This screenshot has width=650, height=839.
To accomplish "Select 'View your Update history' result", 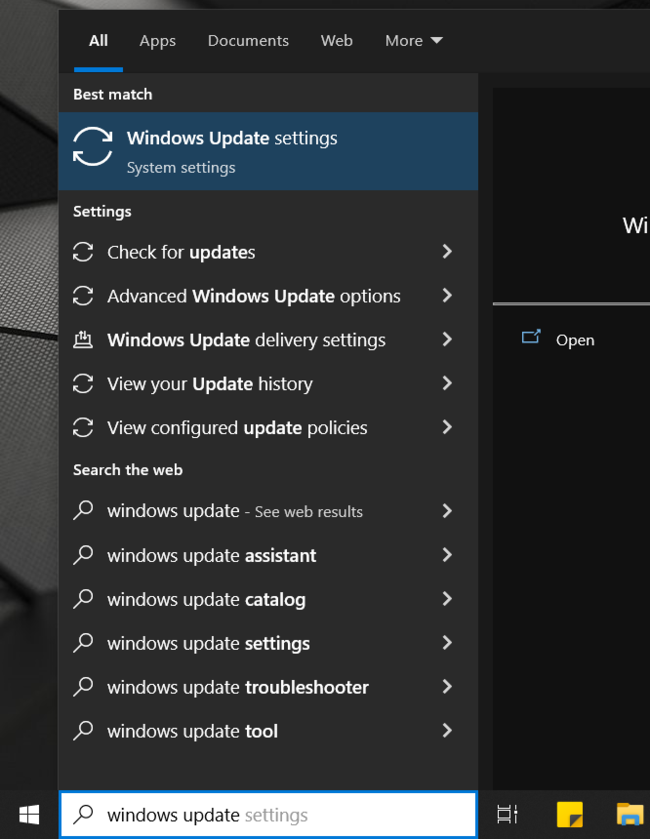I will tap(268, 384).
